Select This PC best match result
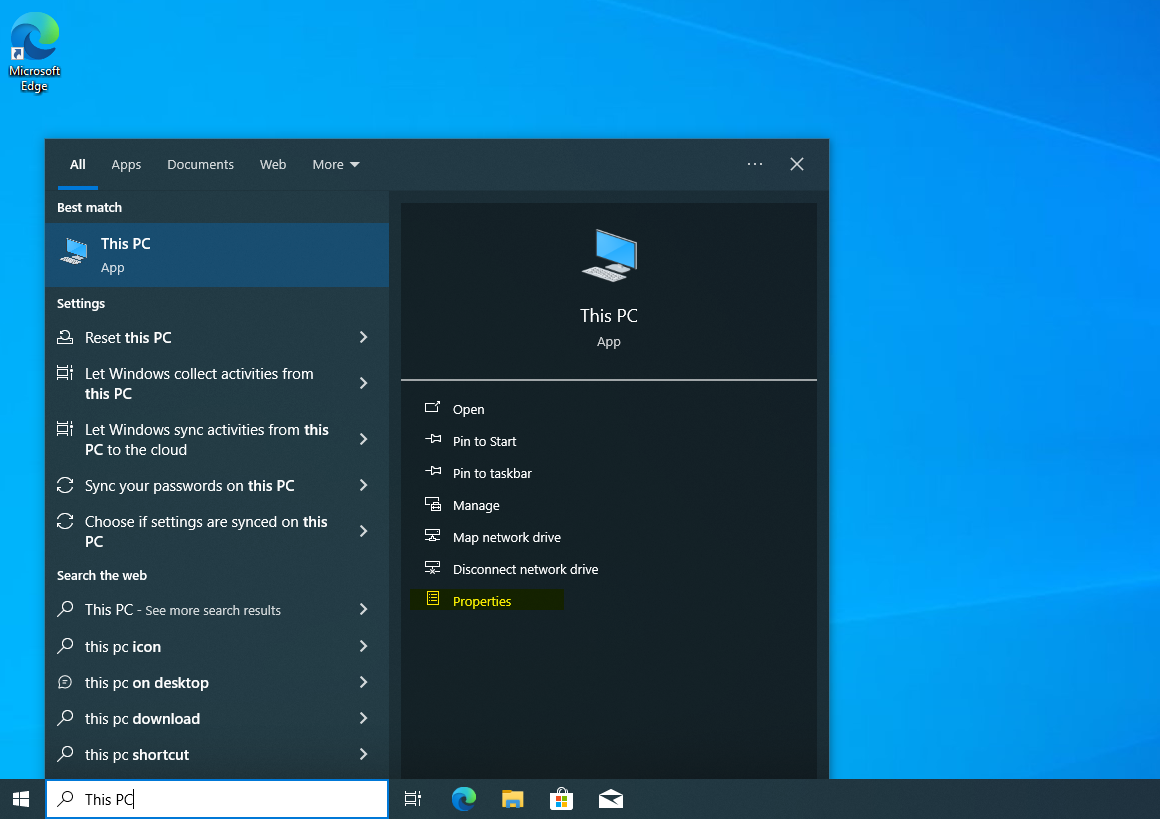 [x=217, y=255]
